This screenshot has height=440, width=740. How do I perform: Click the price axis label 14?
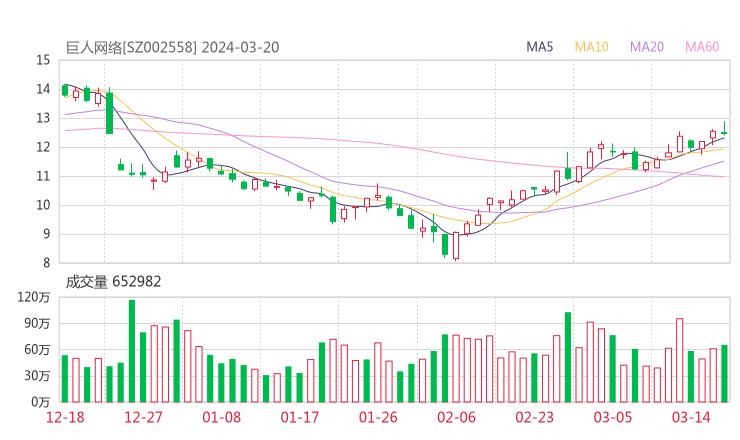tap(43, 89)
